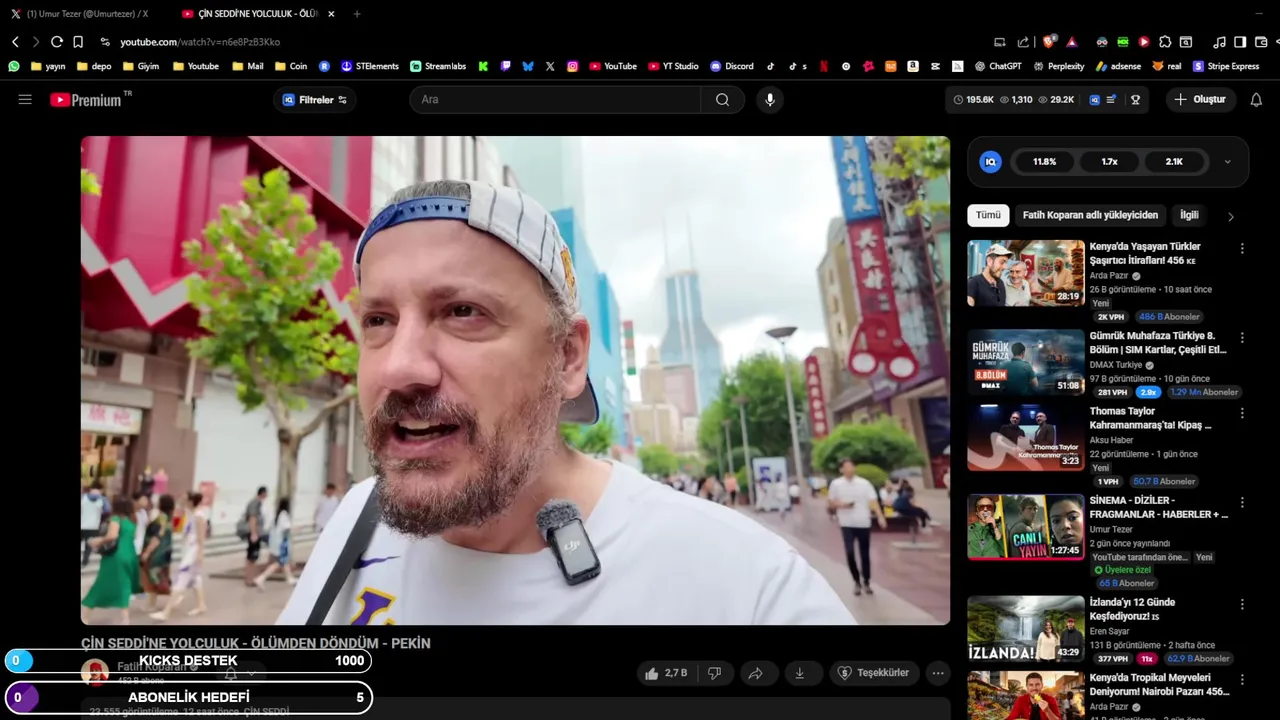
Task: Click the Teşekkürler thanks button
Action: point(872,673)
